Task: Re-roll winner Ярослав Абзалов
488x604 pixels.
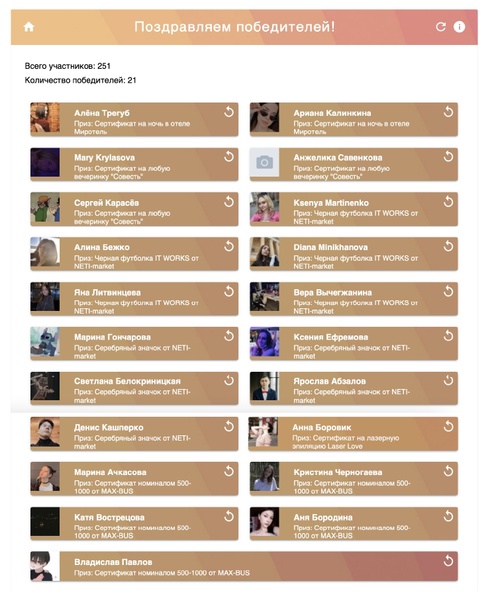Action: (x=448, y=381)
